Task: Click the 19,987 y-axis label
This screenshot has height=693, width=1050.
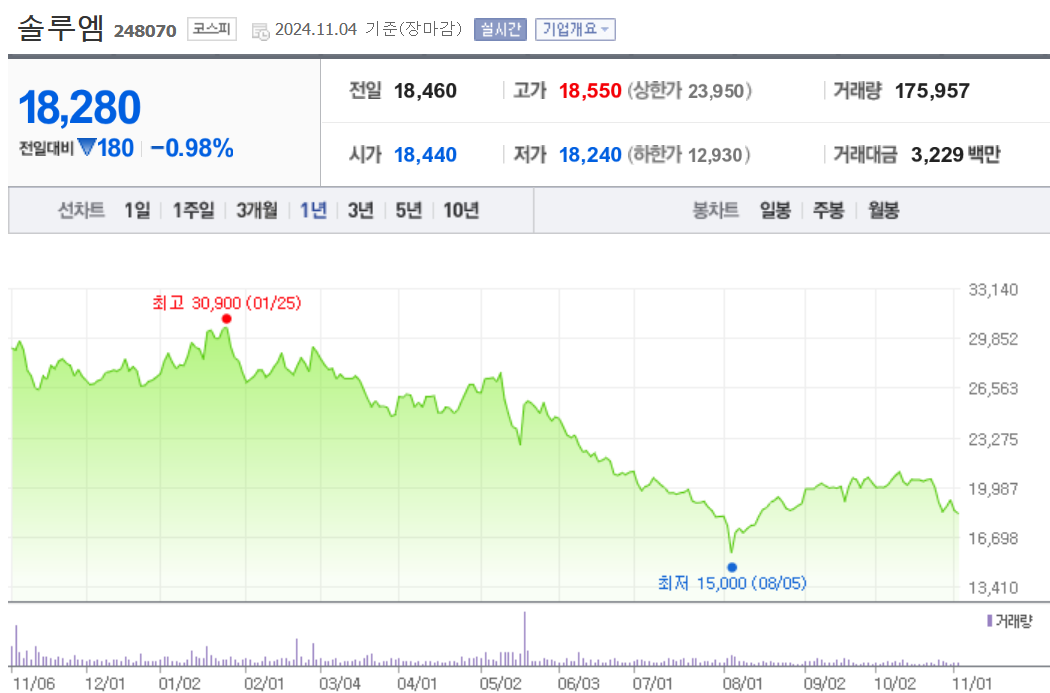Action: pos(993,489)
